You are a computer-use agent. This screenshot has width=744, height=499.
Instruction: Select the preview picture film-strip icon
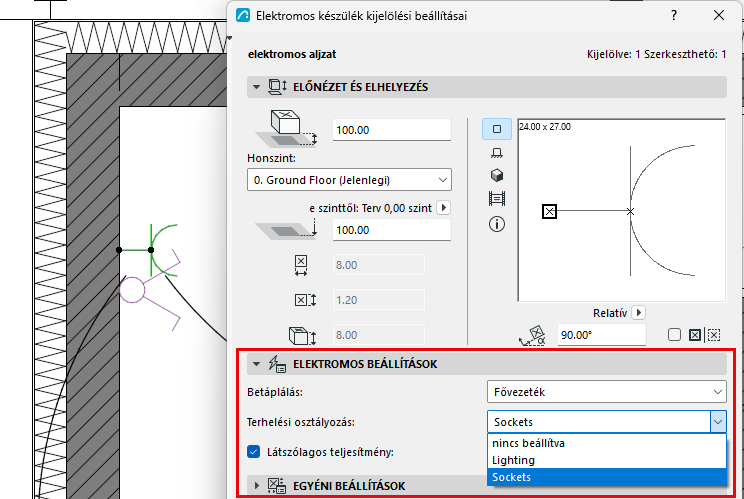coord(497,198)
